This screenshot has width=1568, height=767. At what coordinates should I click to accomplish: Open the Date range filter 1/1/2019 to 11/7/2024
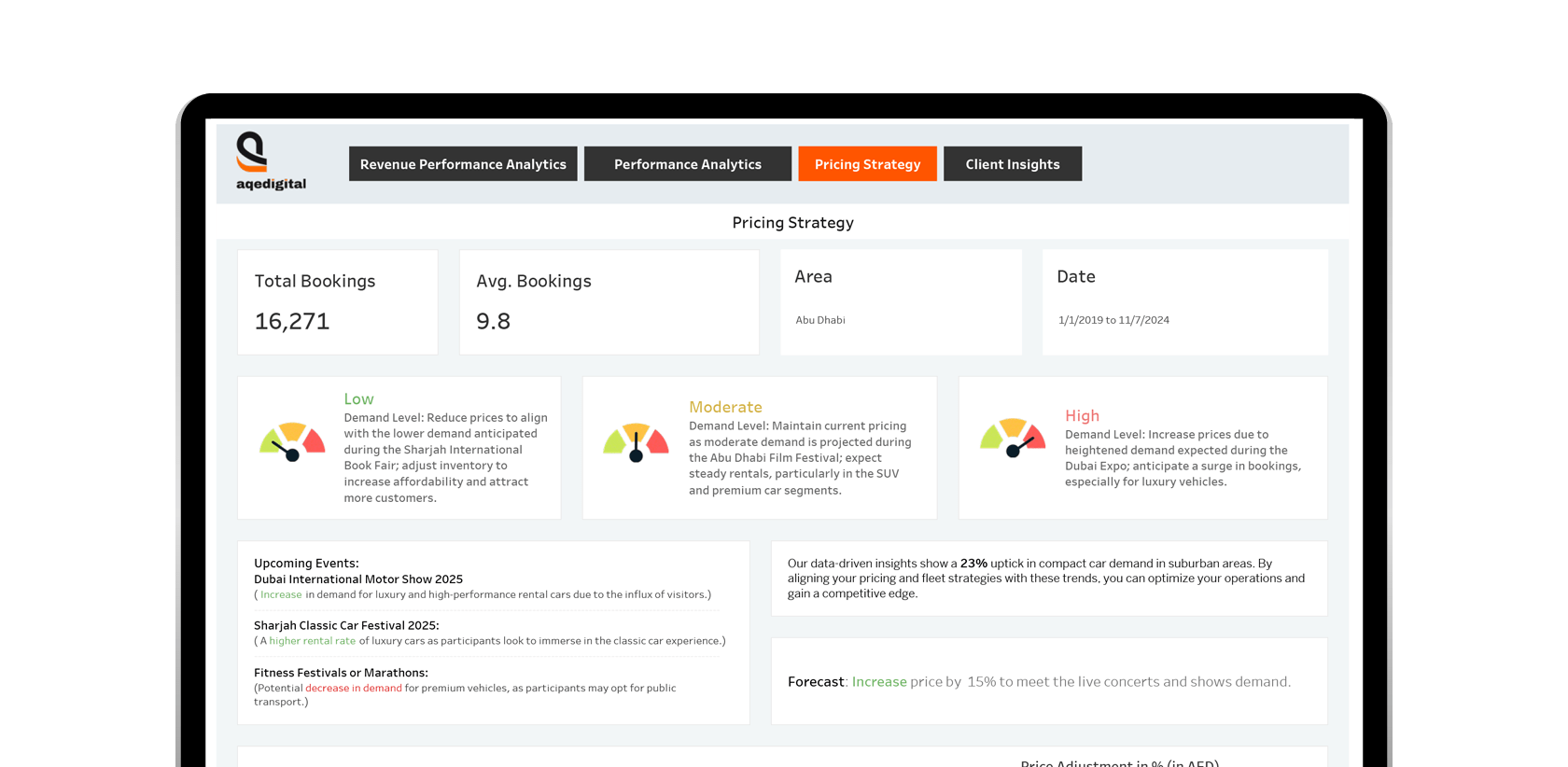pos(1113,320)
